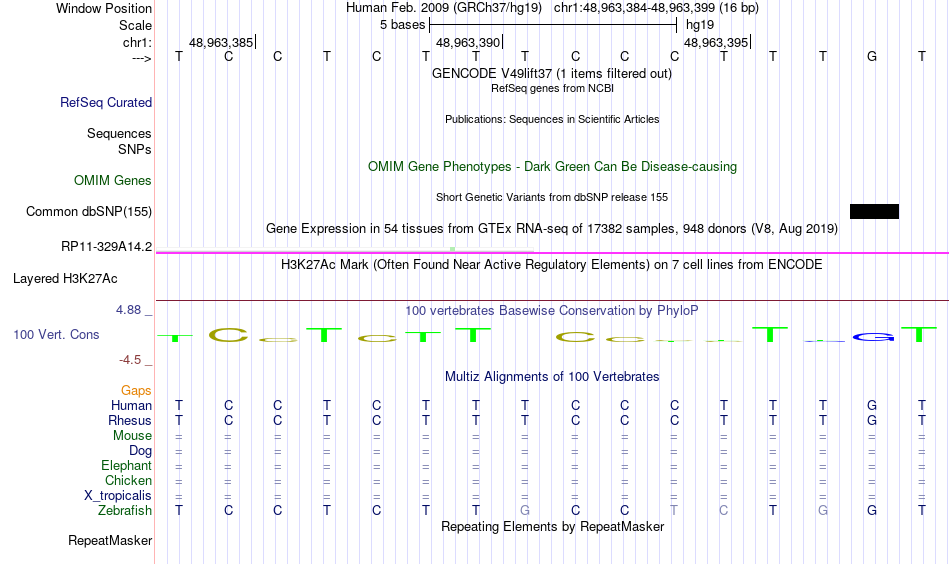The width and height of the screenshot is (950, 564).
Task: Click the GENCODE V49lift37 track title
Action: [x=552, y=73]
